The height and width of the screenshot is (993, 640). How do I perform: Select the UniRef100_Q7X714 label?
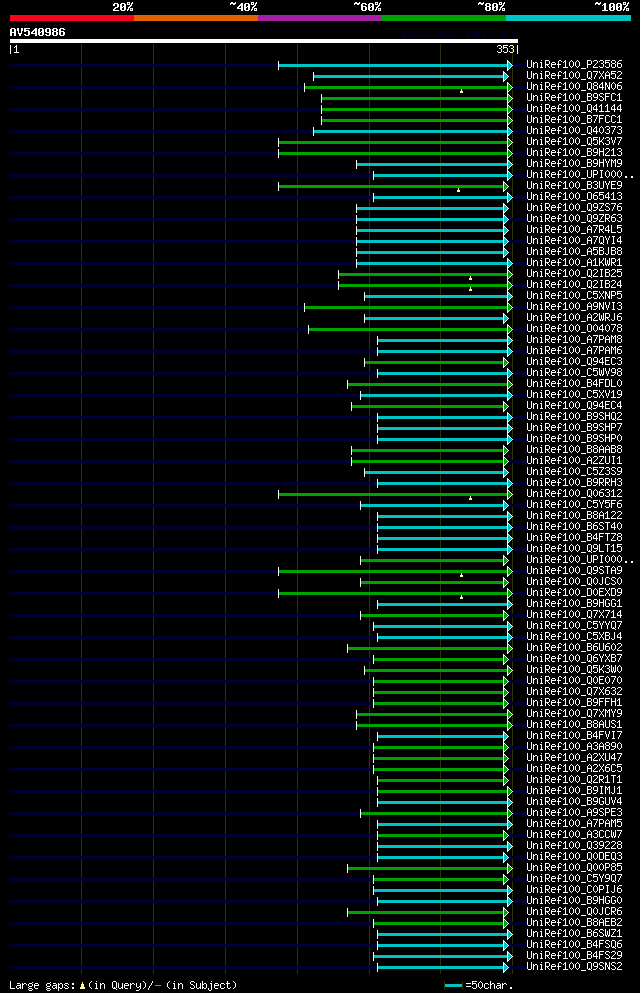pos(574,614)
